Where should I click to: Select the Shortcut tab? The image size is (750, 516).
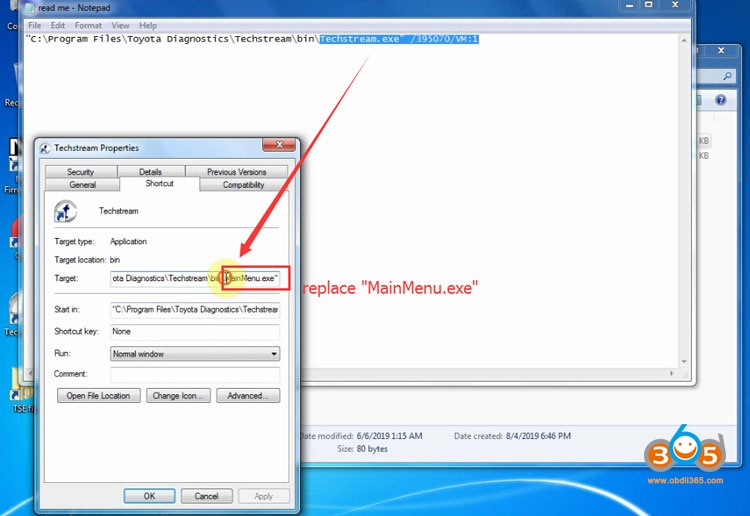pos(159,184)
